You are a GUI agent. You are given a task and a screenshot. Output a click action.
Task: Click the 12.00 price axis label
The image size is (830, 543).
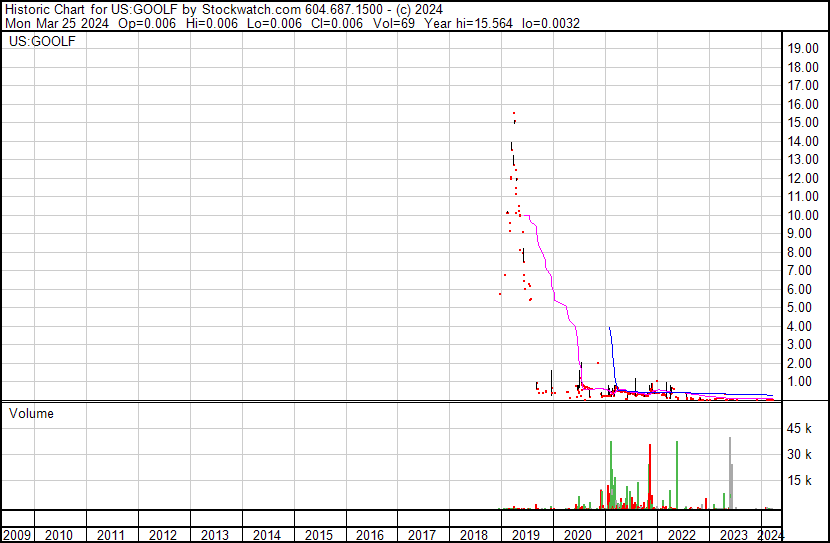803,178
